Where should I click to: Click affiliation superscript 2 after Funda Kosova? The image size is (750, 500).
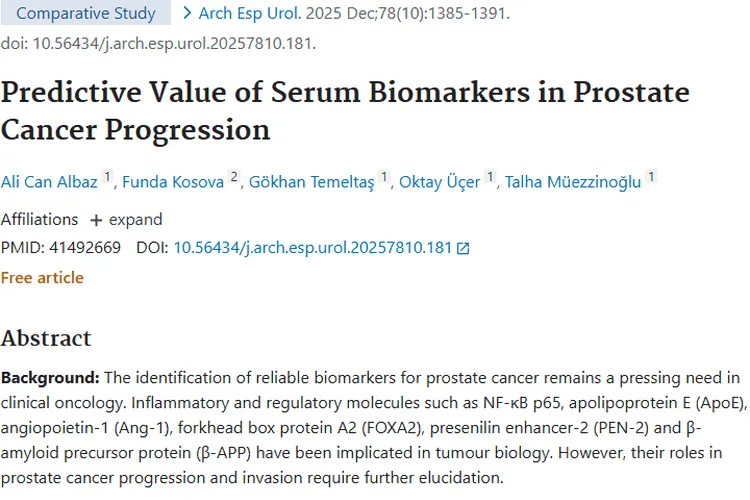pos(234,178)
